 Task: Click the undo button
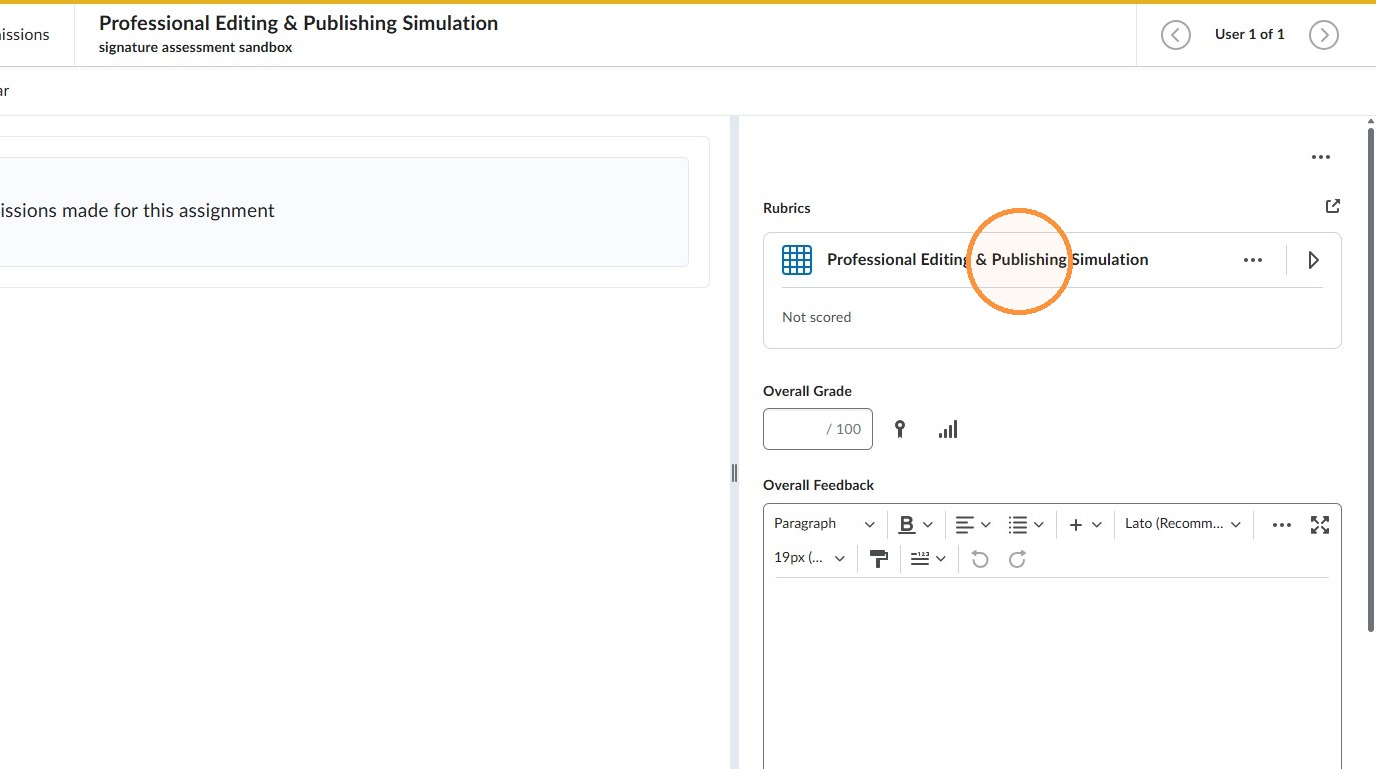point(980,559)
